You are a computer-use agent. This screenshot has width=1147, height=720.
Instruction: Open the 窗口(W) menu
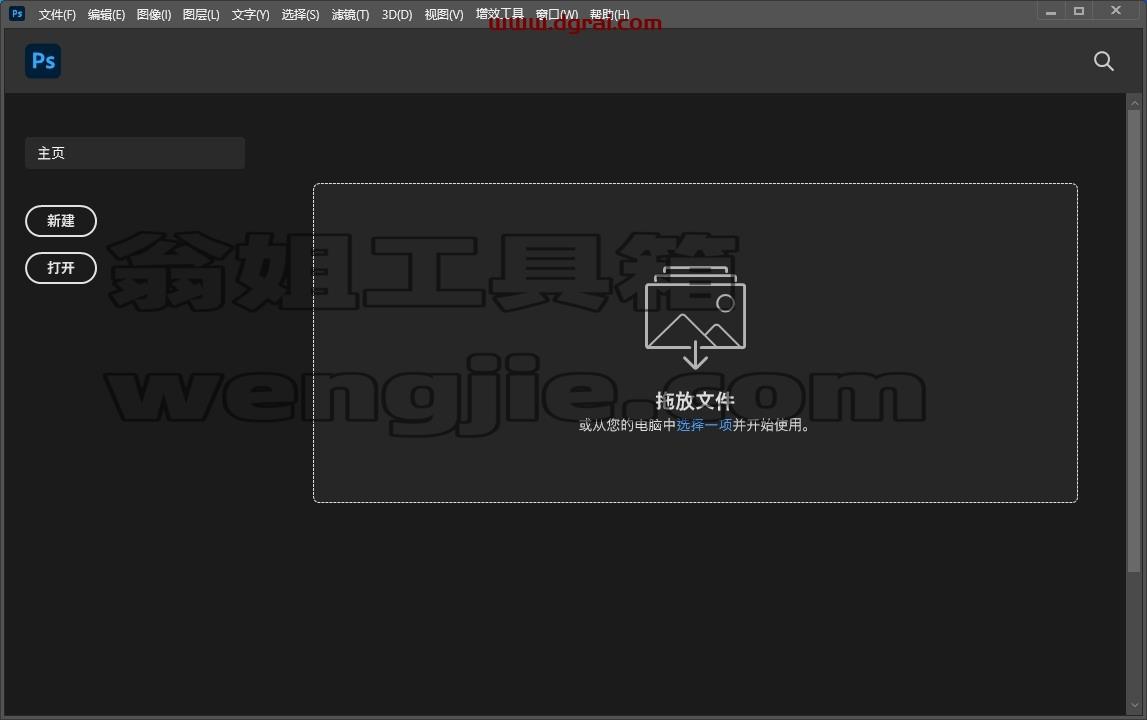coord(557,15)
